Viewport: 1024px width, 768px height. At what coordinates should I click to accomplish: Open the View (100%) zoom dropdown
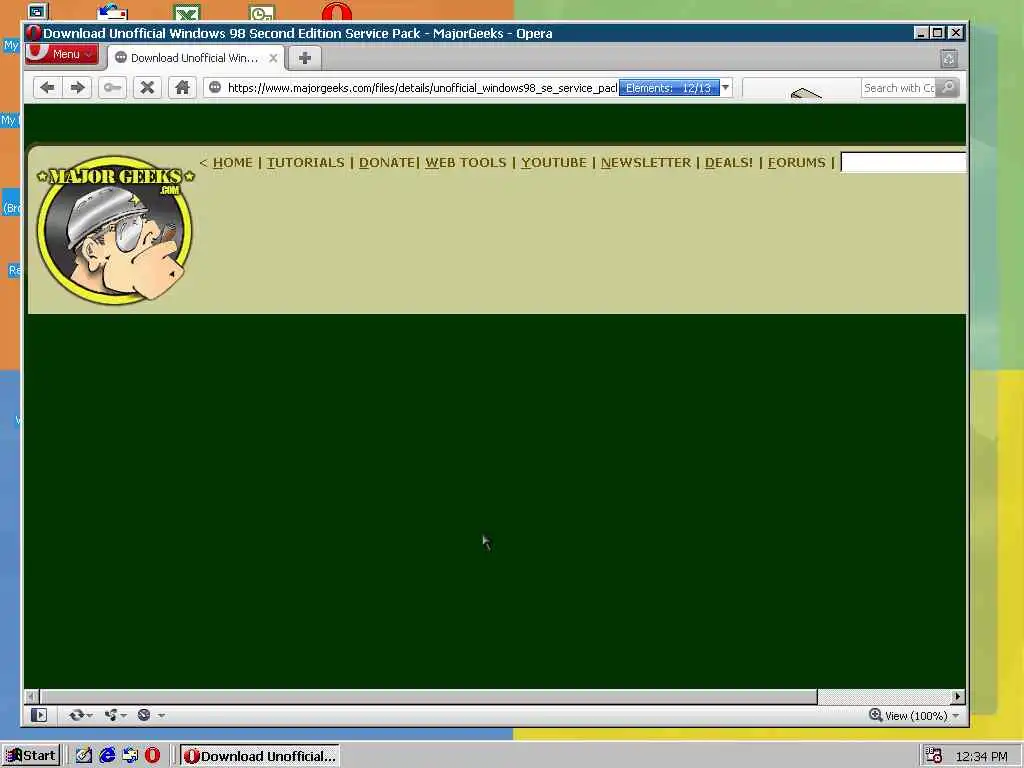pyautogui.click(x=921, y=716)
